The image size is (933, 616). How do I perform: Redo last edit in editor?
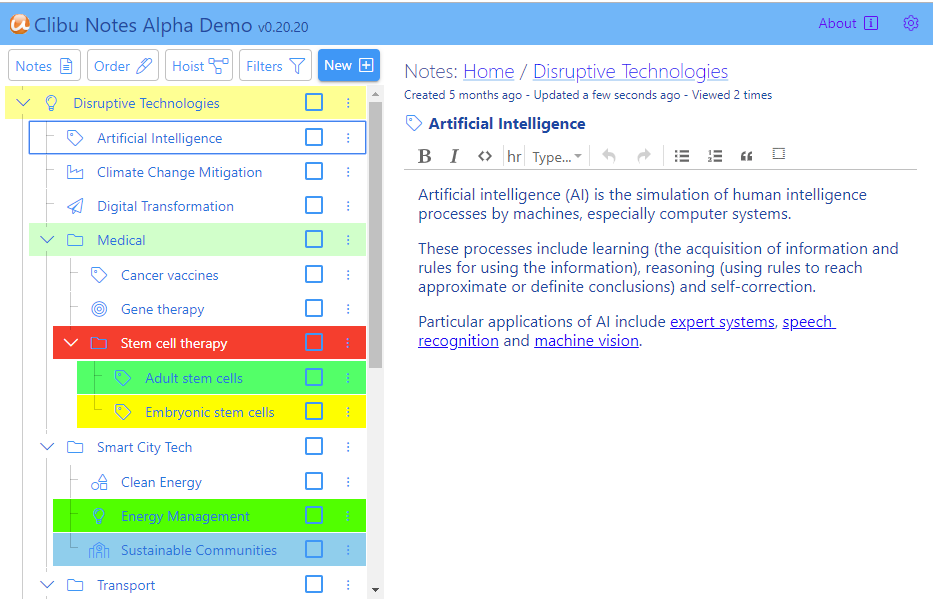644,156
